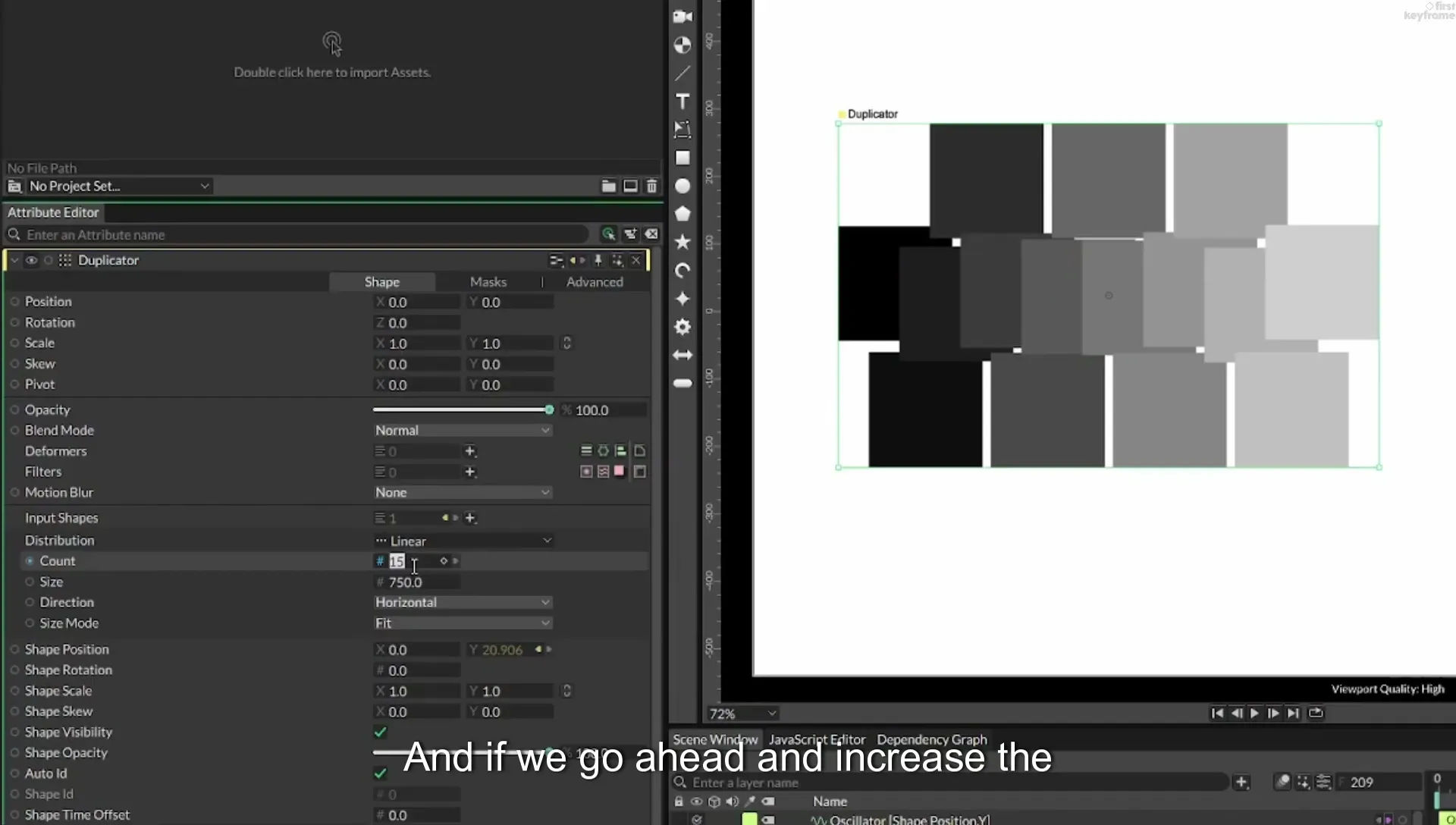Switch to the Masks tab
Image resolution: width=1456 pixels, height=825 pixels.
(x=488, y=281)
